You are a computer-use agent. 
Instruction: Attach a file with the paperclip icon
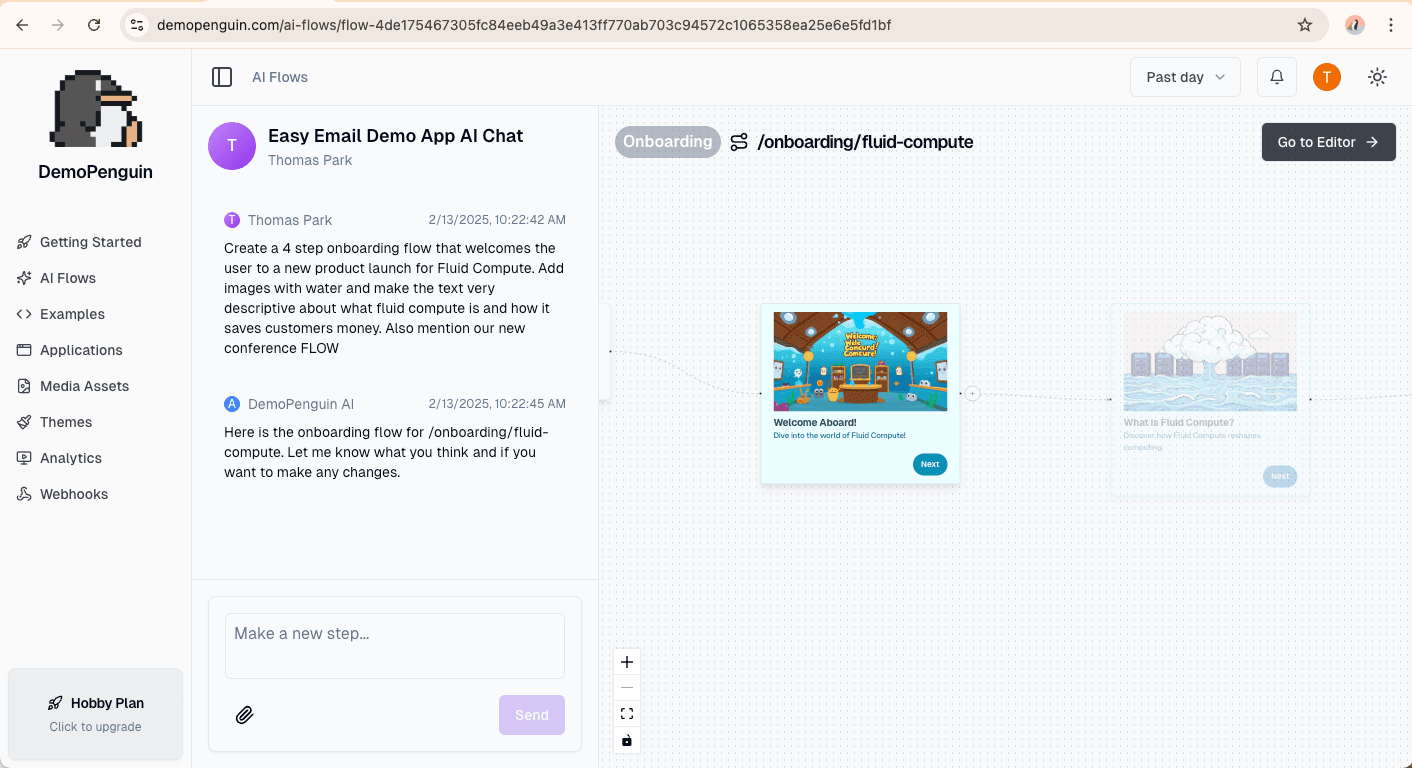(x=245, y=715)
